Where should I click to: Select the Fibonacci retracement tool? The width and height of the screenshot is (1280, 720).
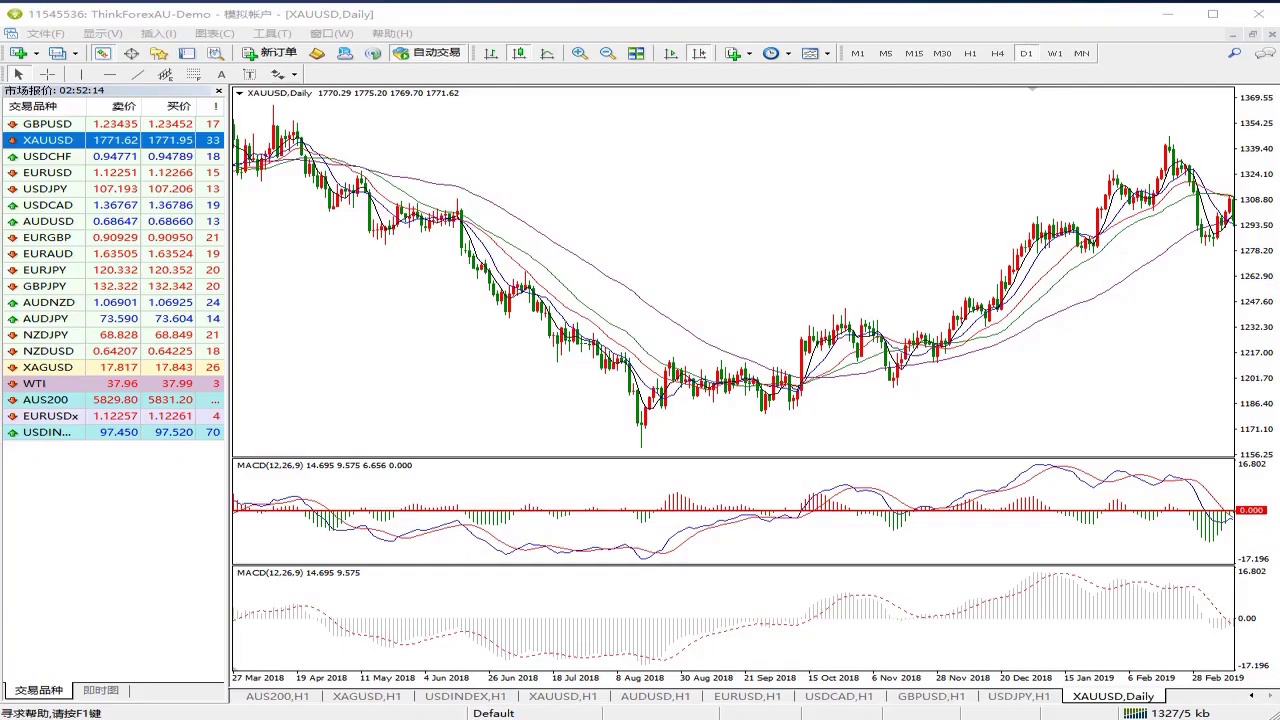pyautogui.click(x=193, y=75)
